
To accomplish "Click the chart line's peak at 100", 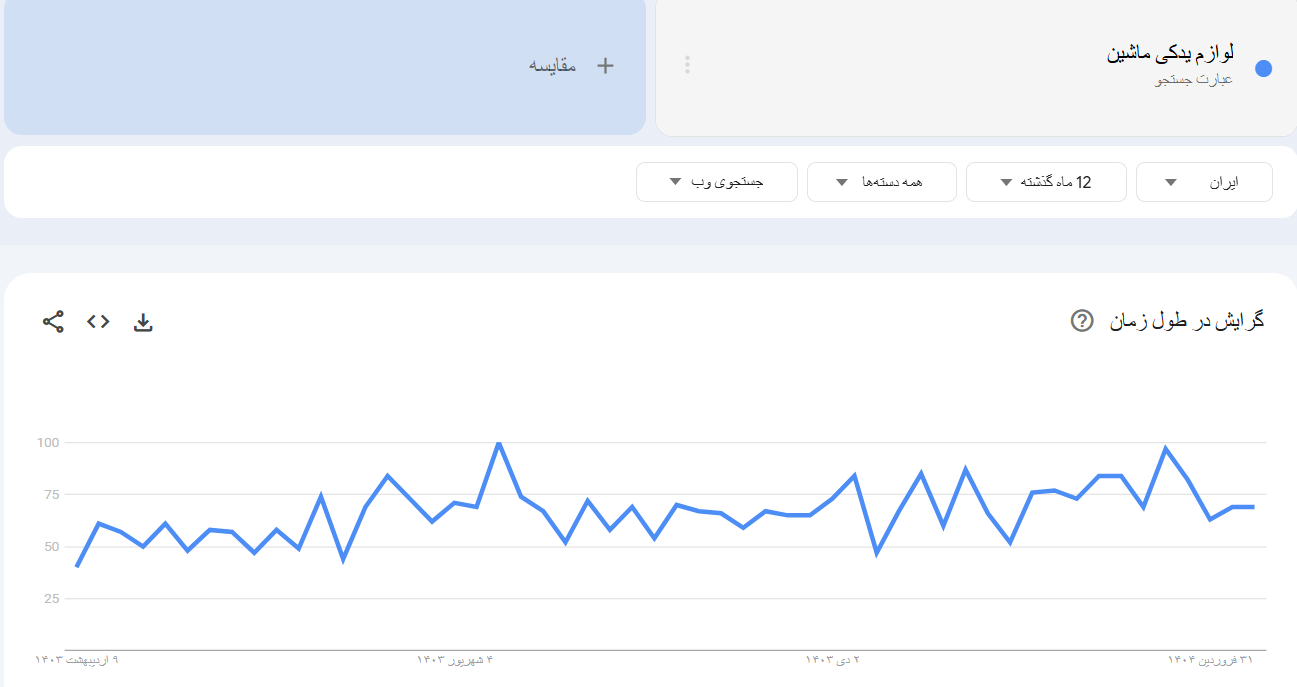I will pyautogui.click(x=499, y=442).
